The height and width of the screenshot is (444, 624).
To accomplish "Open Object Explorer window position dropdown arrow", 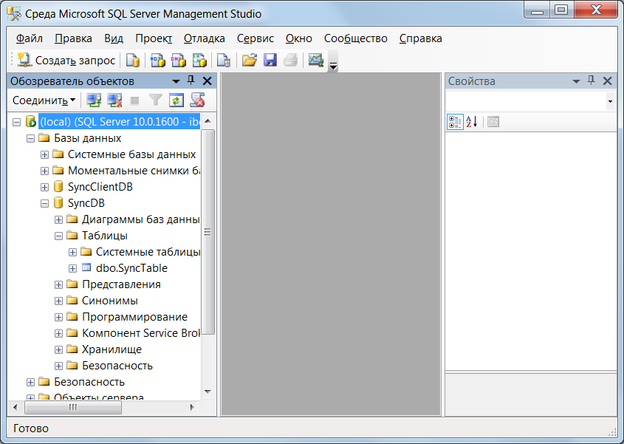I will (176, 81).
